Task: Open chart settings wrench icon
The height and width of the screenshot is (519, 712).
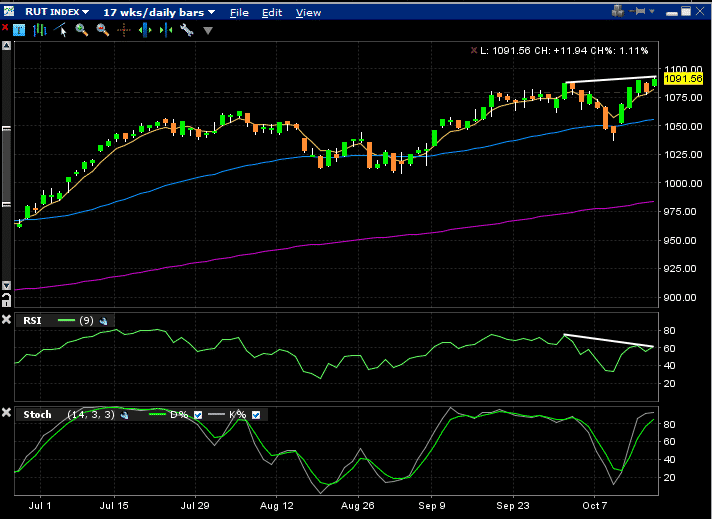Action: pos(187,30)
